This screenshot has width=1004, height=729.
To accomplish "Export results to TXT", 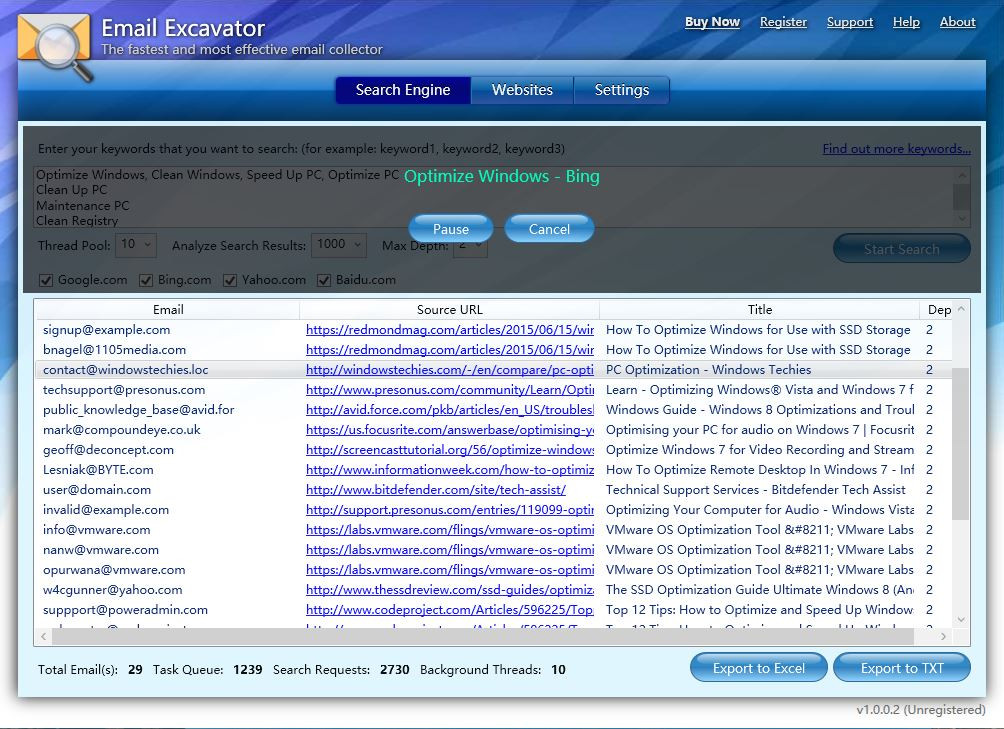I will (x=902, y=668).
